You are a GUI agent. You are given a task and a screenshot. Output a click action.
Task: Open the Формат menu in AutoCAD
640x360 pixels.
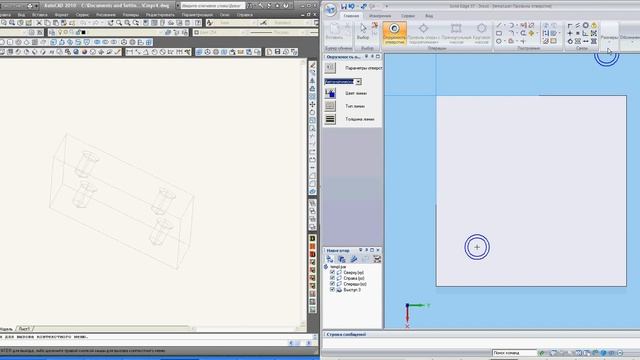(62, 15)
